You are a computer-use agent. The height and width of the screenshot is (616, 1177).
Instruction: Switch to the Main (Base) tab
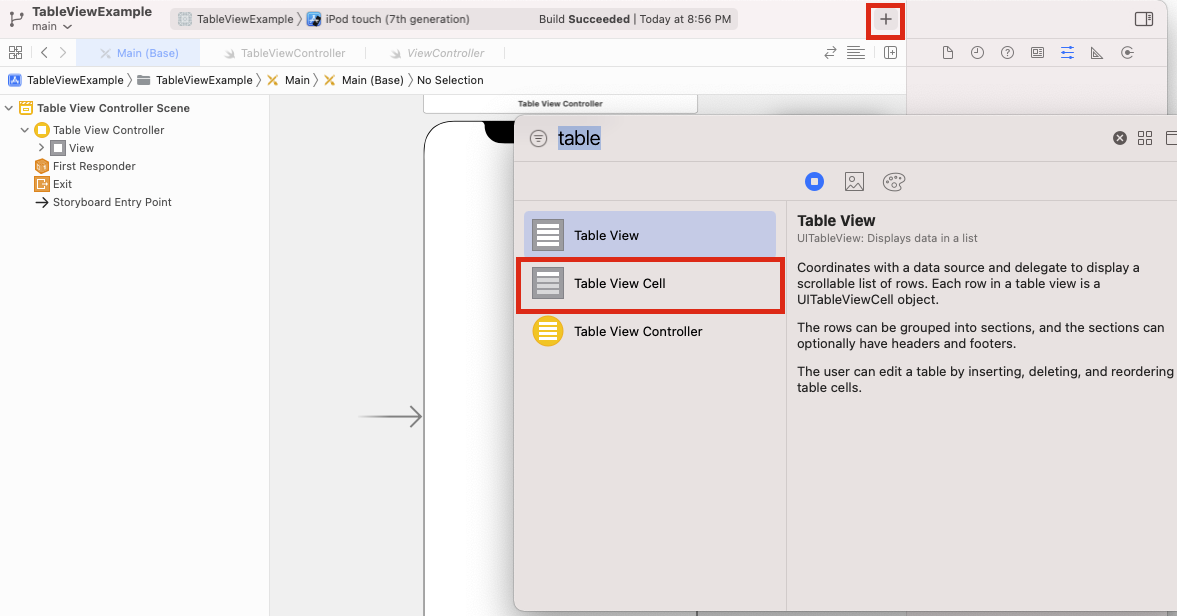click(x=139, y=53)
